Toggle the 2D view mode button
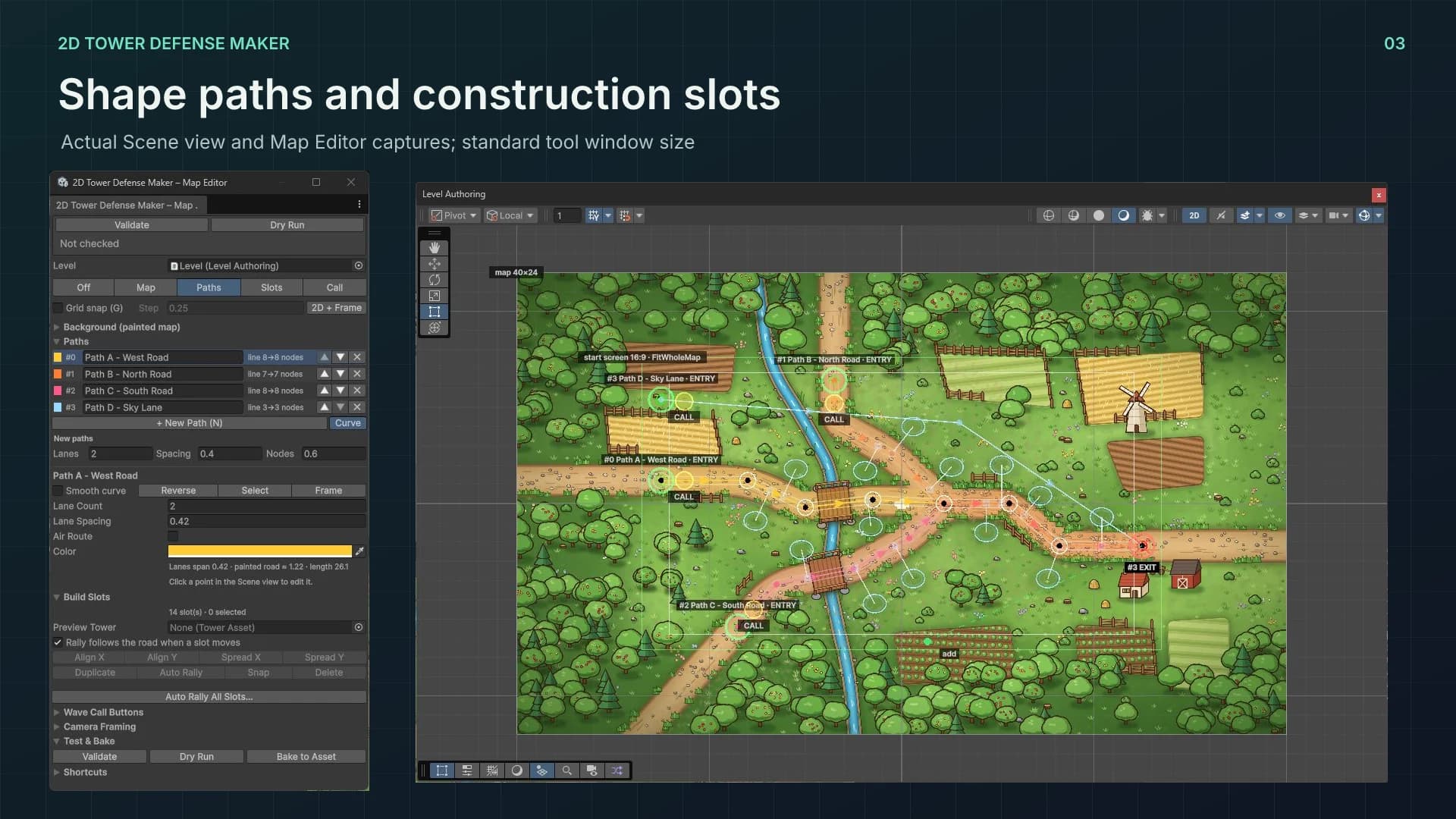 pos(1194,215)
